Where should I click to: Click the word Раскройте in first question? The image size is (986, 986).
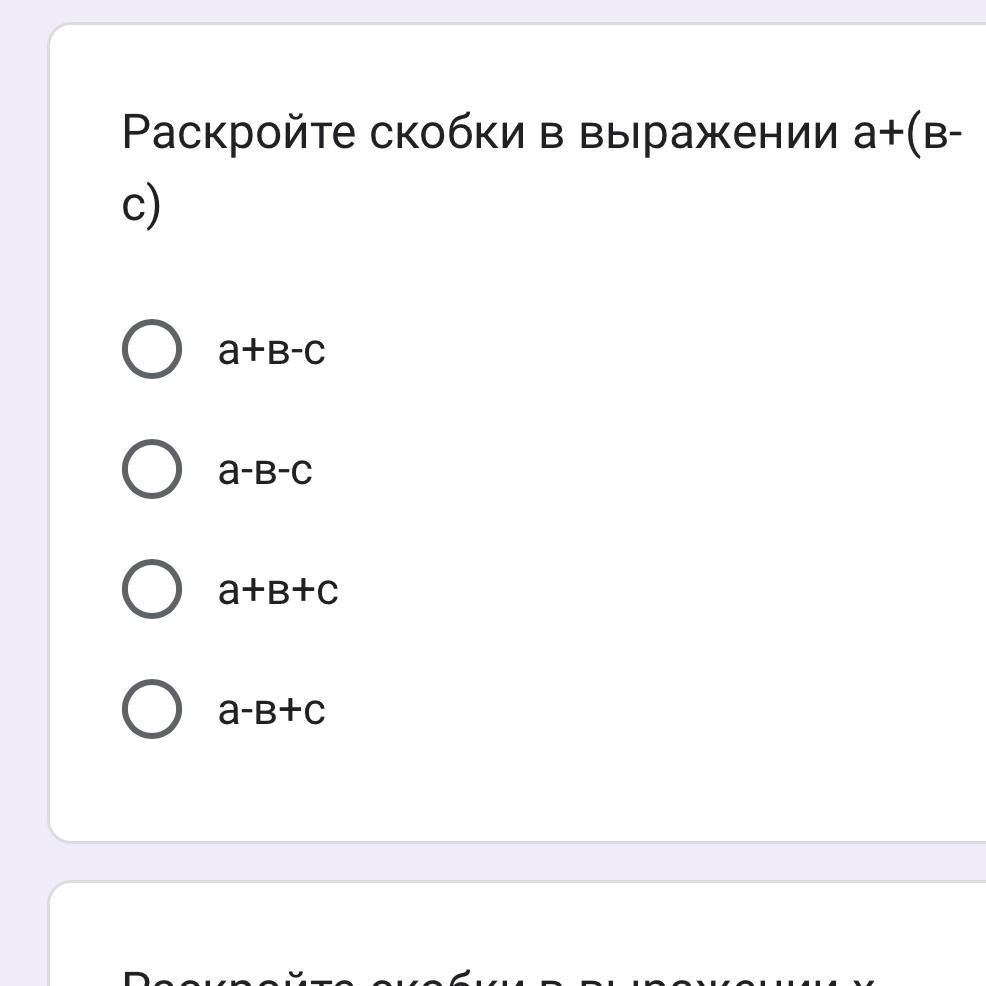[x=238, y=133]
